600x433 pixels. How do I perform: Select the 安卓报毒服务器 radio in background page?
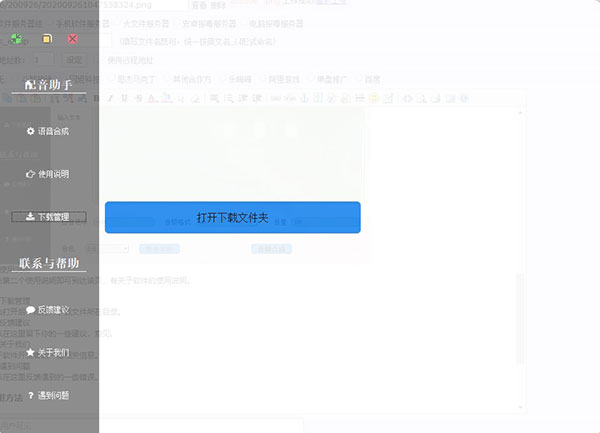click(x=176, y=24)
